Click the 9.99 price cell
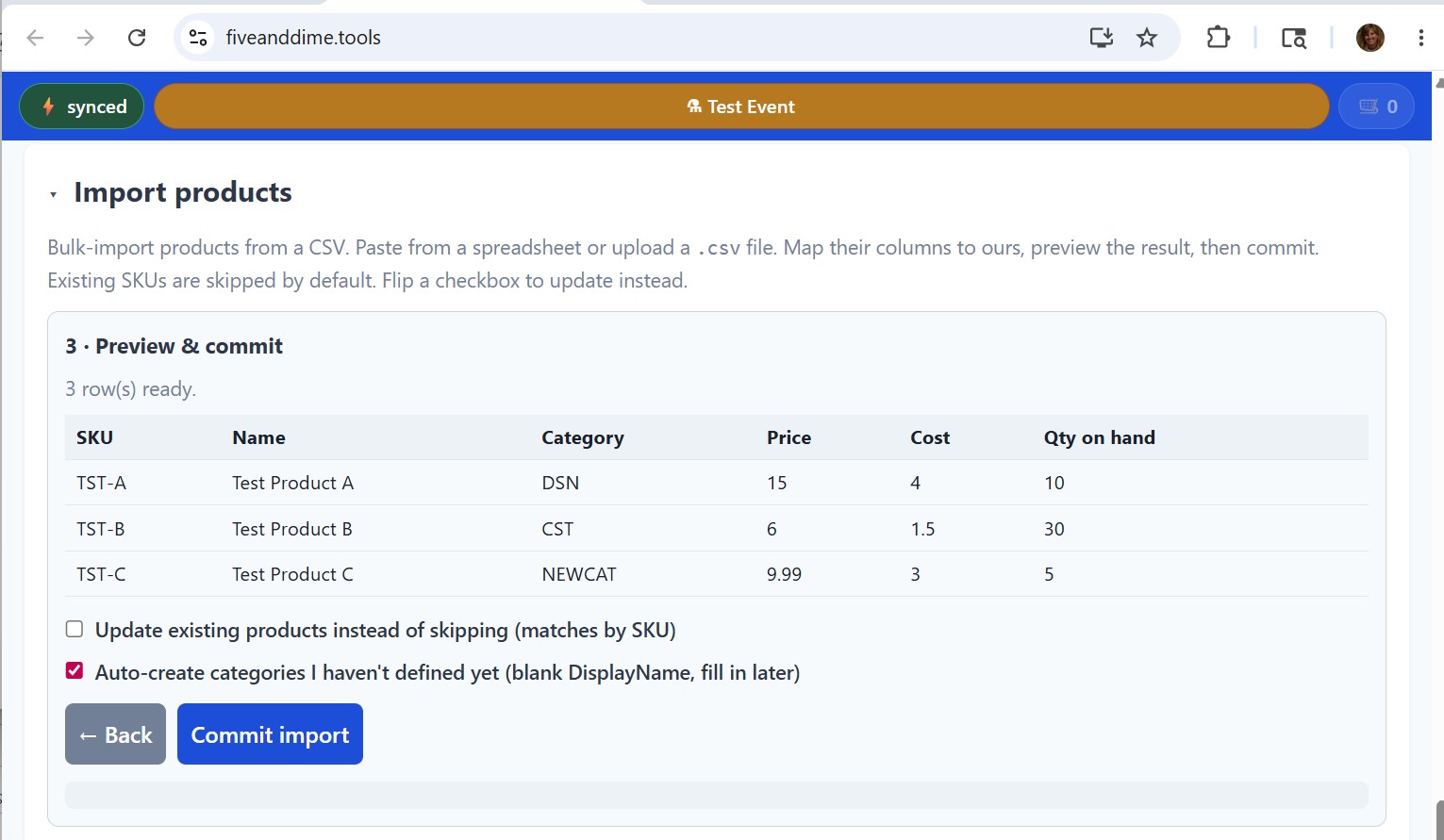 coord(784,574)
